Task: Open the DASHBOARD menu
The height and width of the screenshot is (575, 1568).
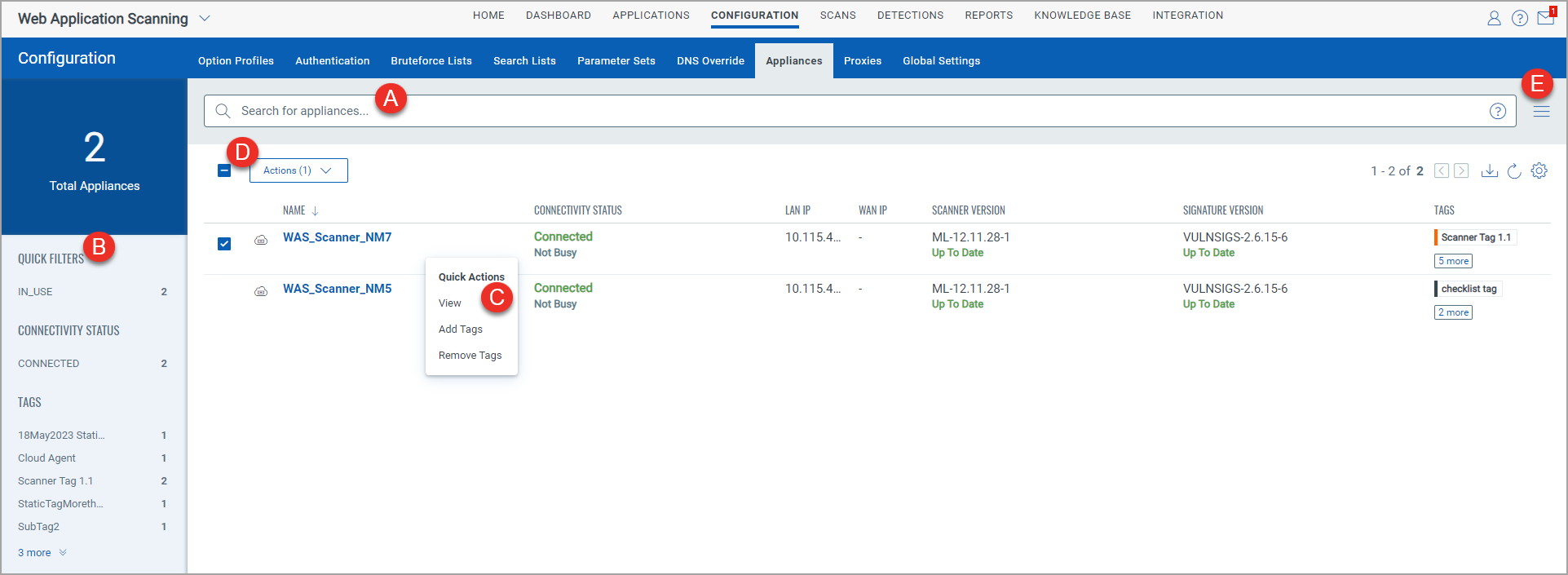Action: tap(559, 15)
